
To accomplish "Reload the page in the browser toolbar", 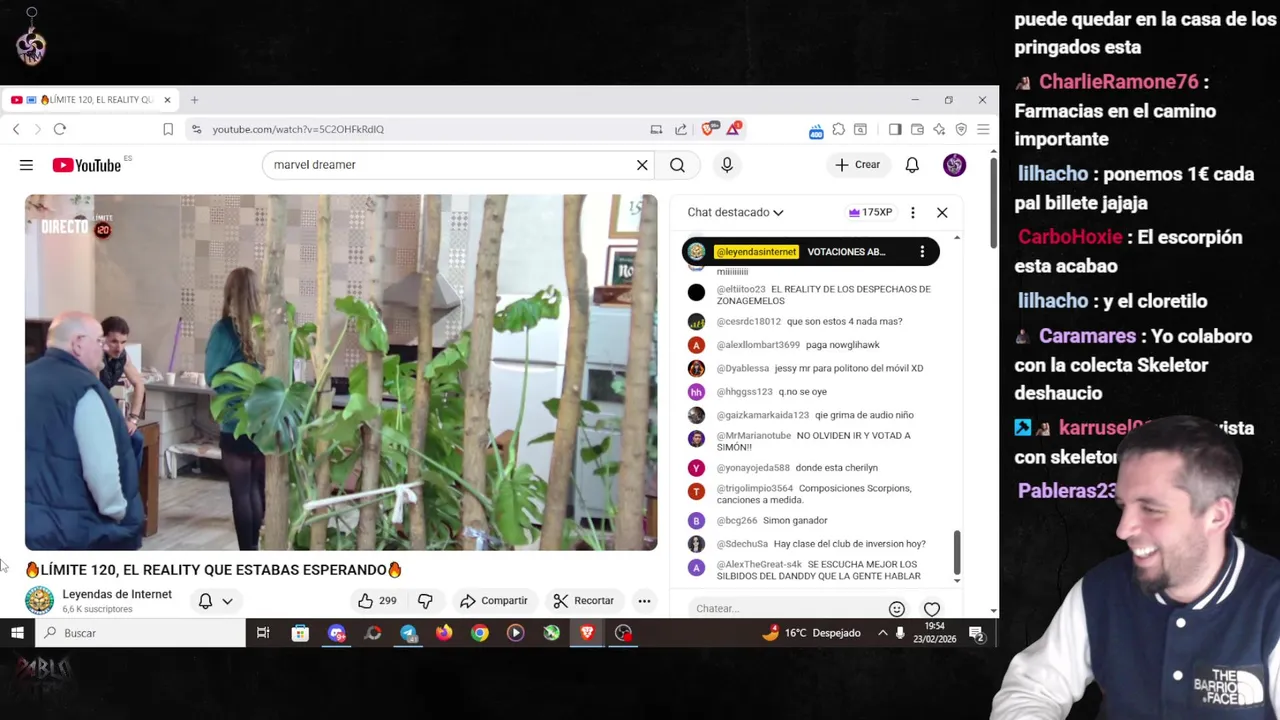I will (x=60, y=129).
